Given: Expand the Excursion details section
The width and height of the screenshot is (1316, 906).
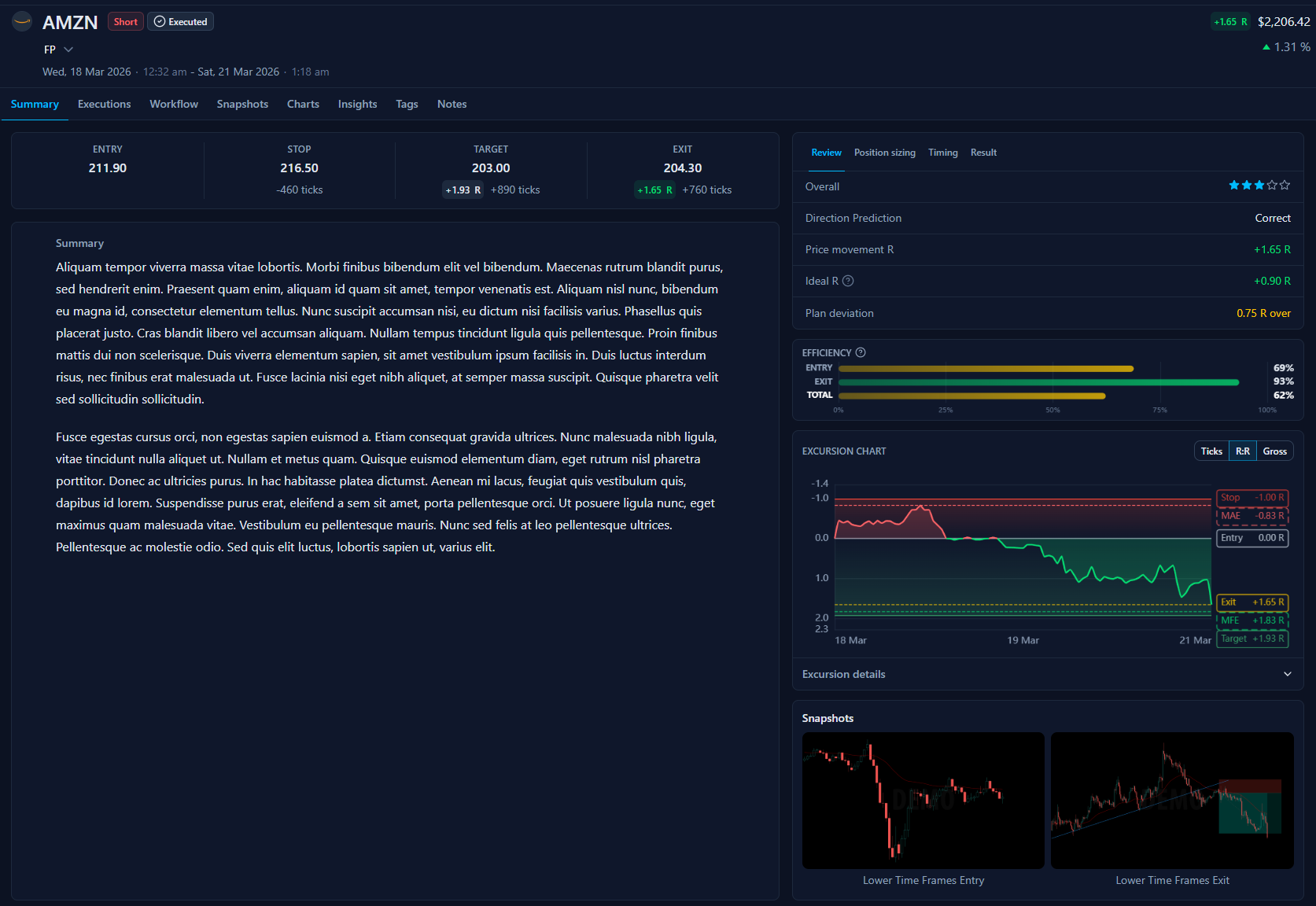Looking at the screenshot, I should point(1048,674).
